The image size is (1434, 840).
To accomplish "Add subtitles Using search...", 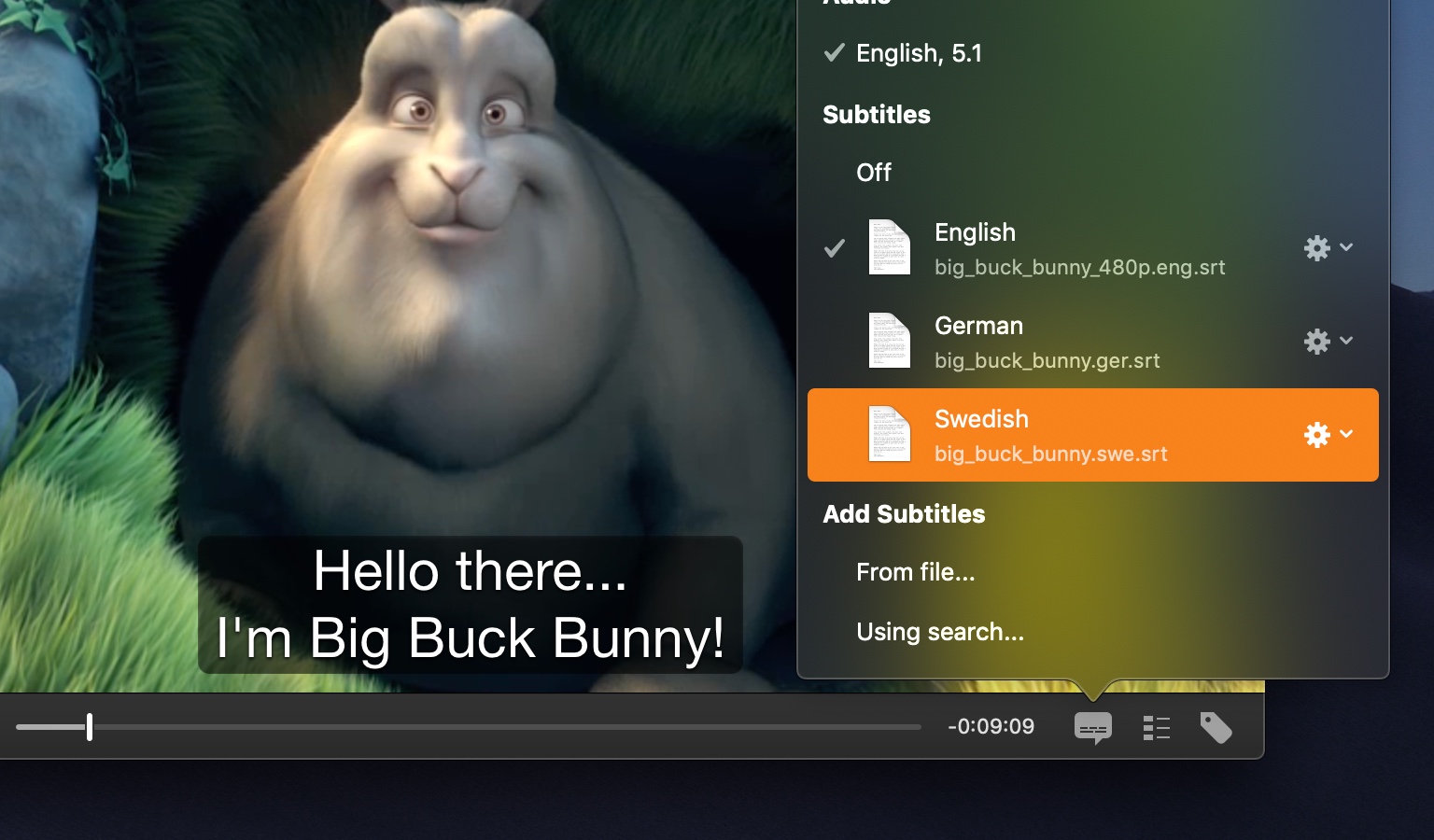I will (x=1092, y=632).
